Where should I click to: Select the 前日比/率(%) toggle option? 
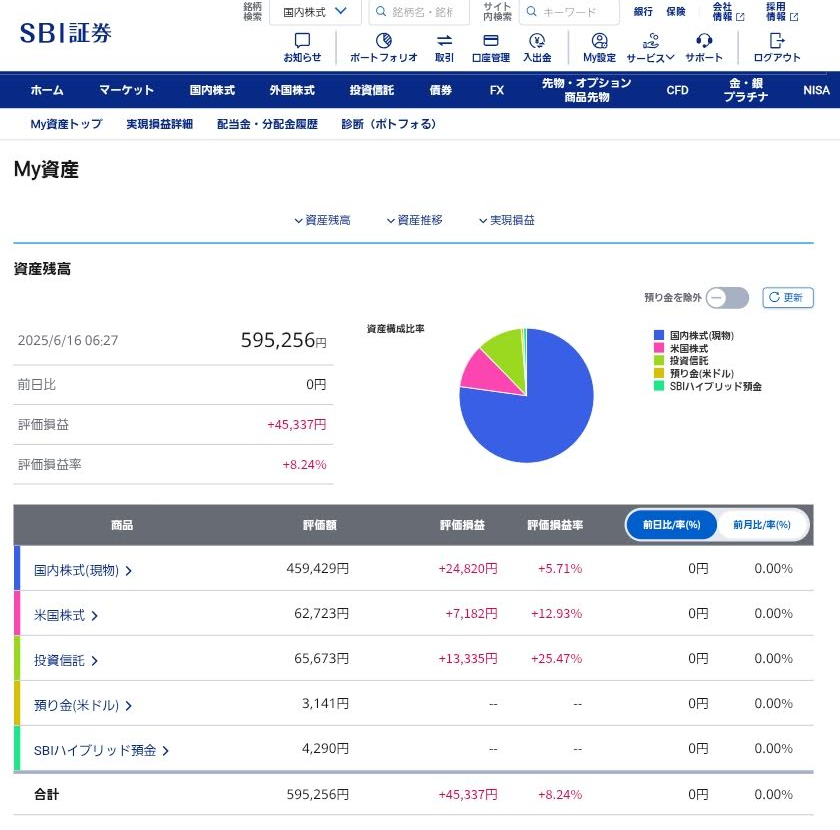click(671, 525)
